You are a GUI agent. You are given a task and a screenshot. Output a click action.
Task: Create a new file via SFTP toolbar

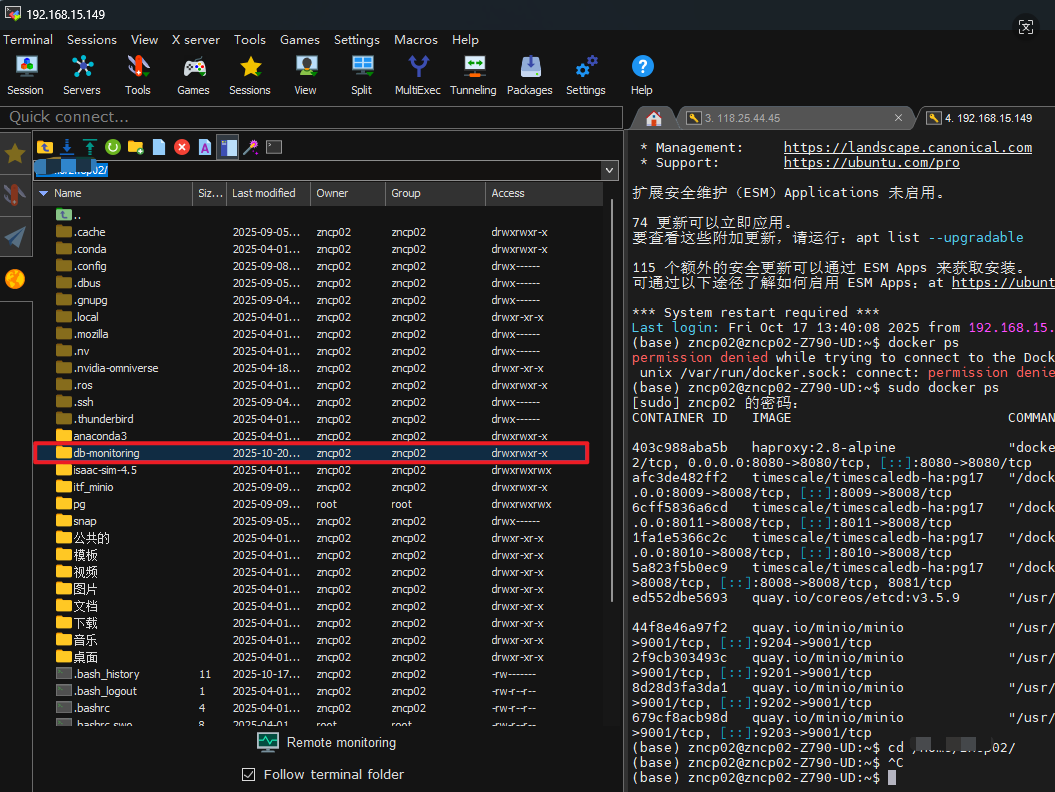[x=159, y=147]
